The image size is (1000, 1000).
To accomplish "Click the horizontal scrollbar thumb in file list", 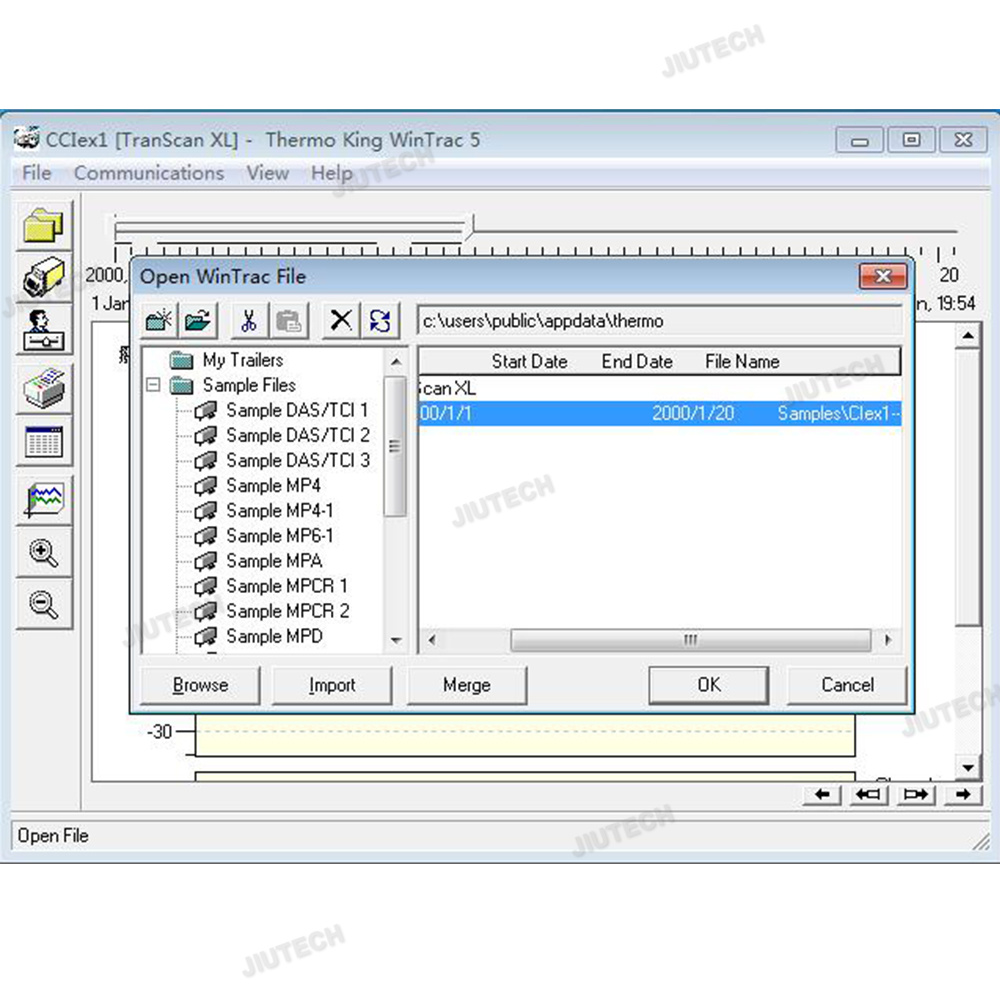I will (x=691, y=640).
